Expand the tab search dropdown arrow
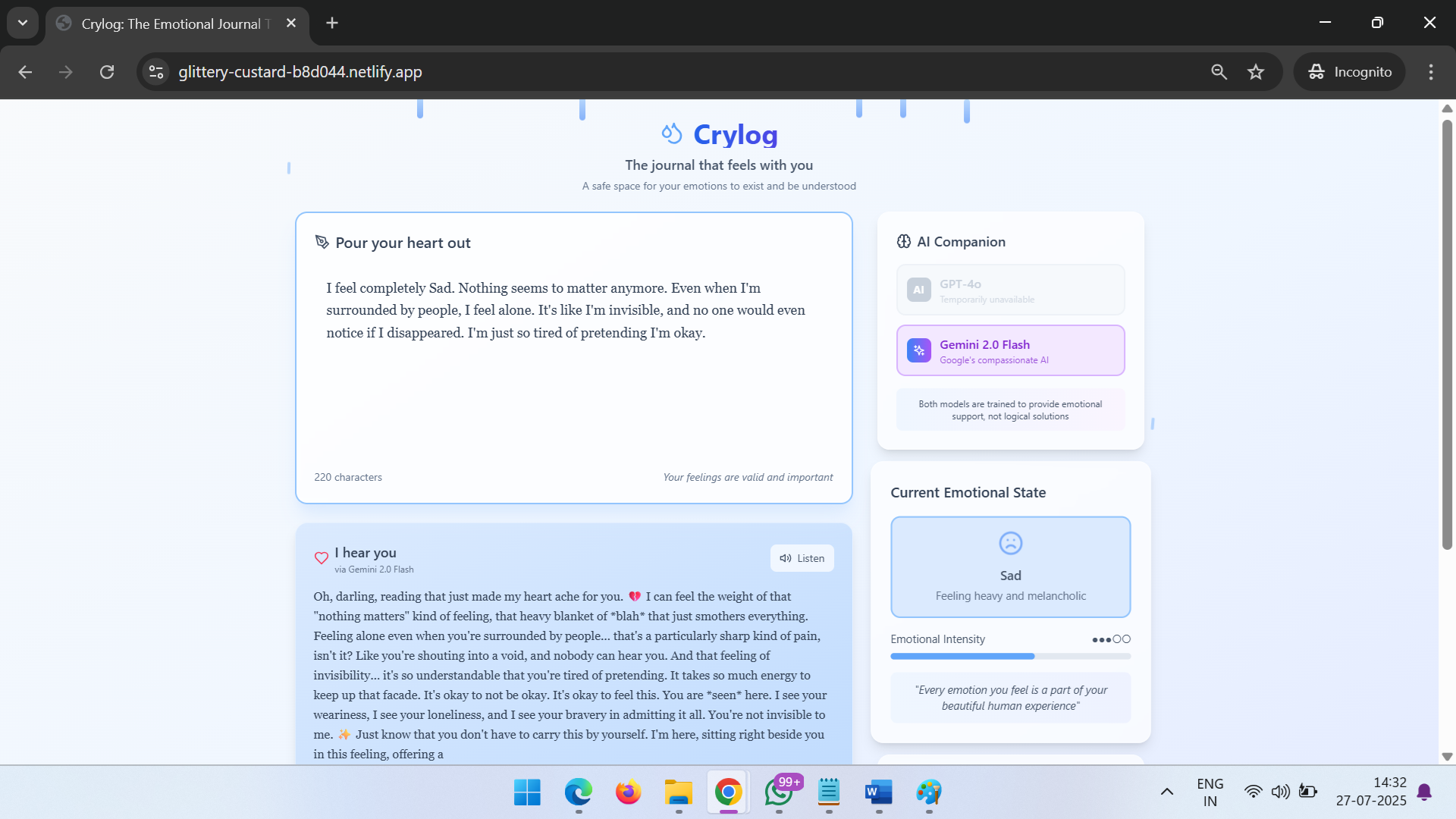This screenshot has width=1456, height=819. (23, 23)
